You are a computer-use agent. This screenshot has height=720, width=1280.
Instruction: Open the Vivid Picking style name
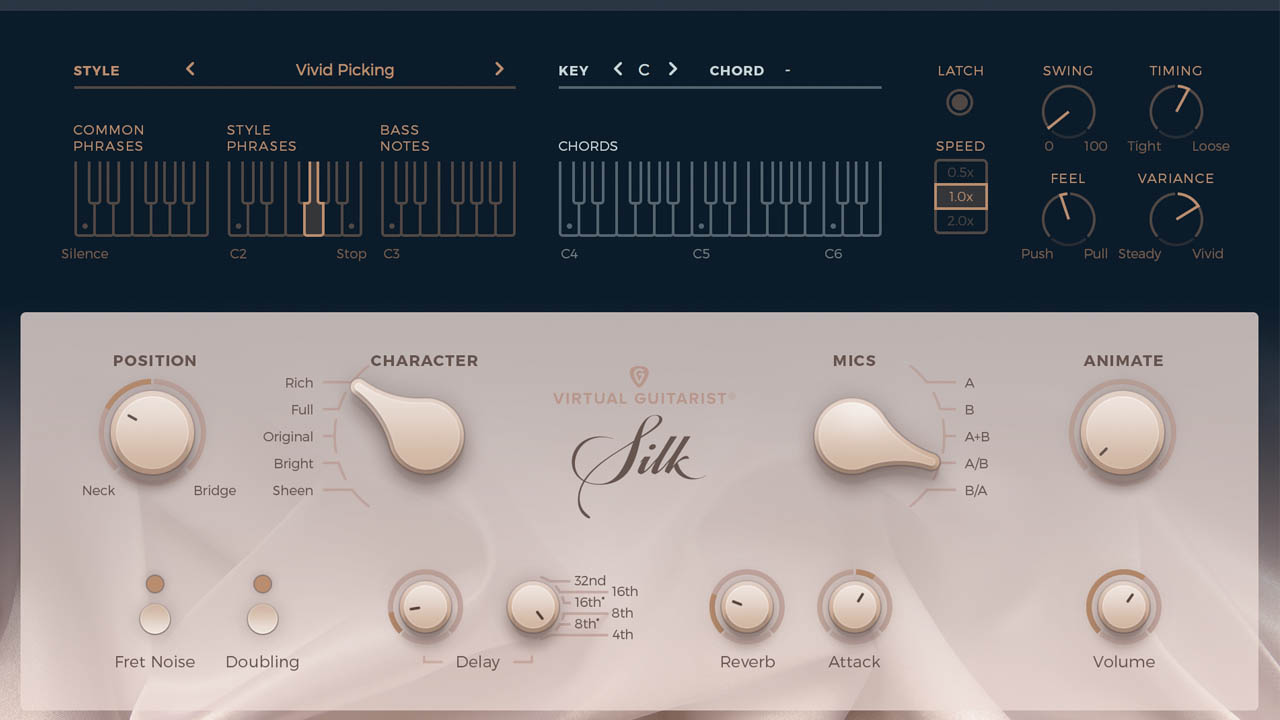(x=345, y=70)
